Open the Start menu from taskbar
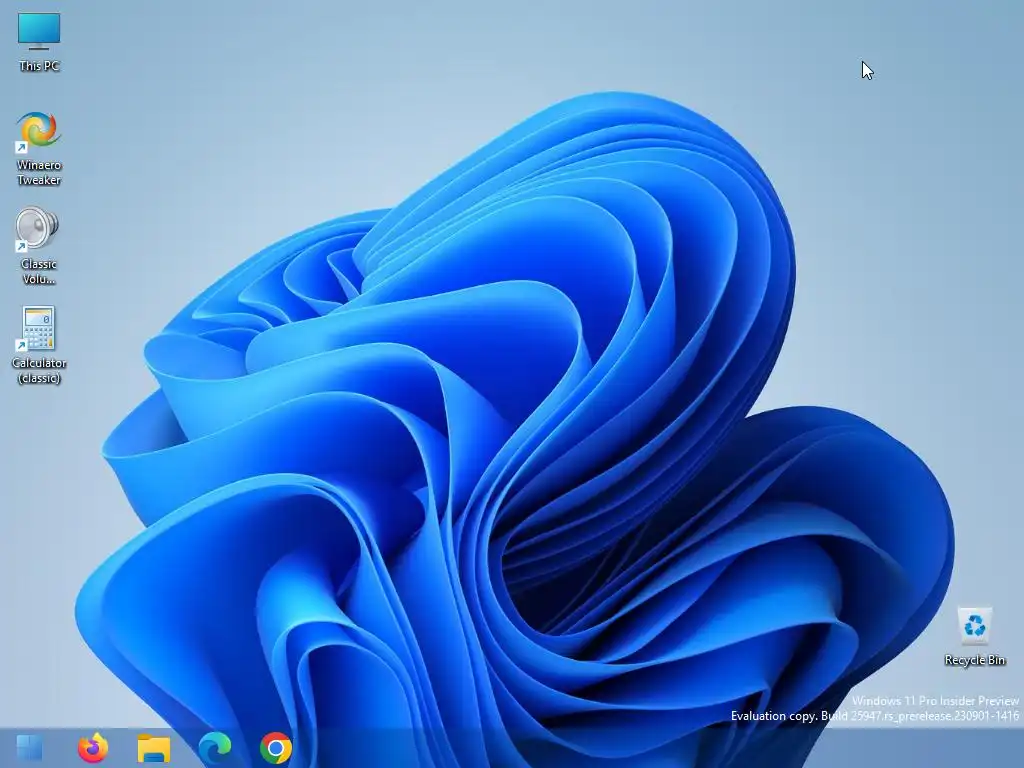This screenshot has width=1024, height=768. tap(29, 748)
